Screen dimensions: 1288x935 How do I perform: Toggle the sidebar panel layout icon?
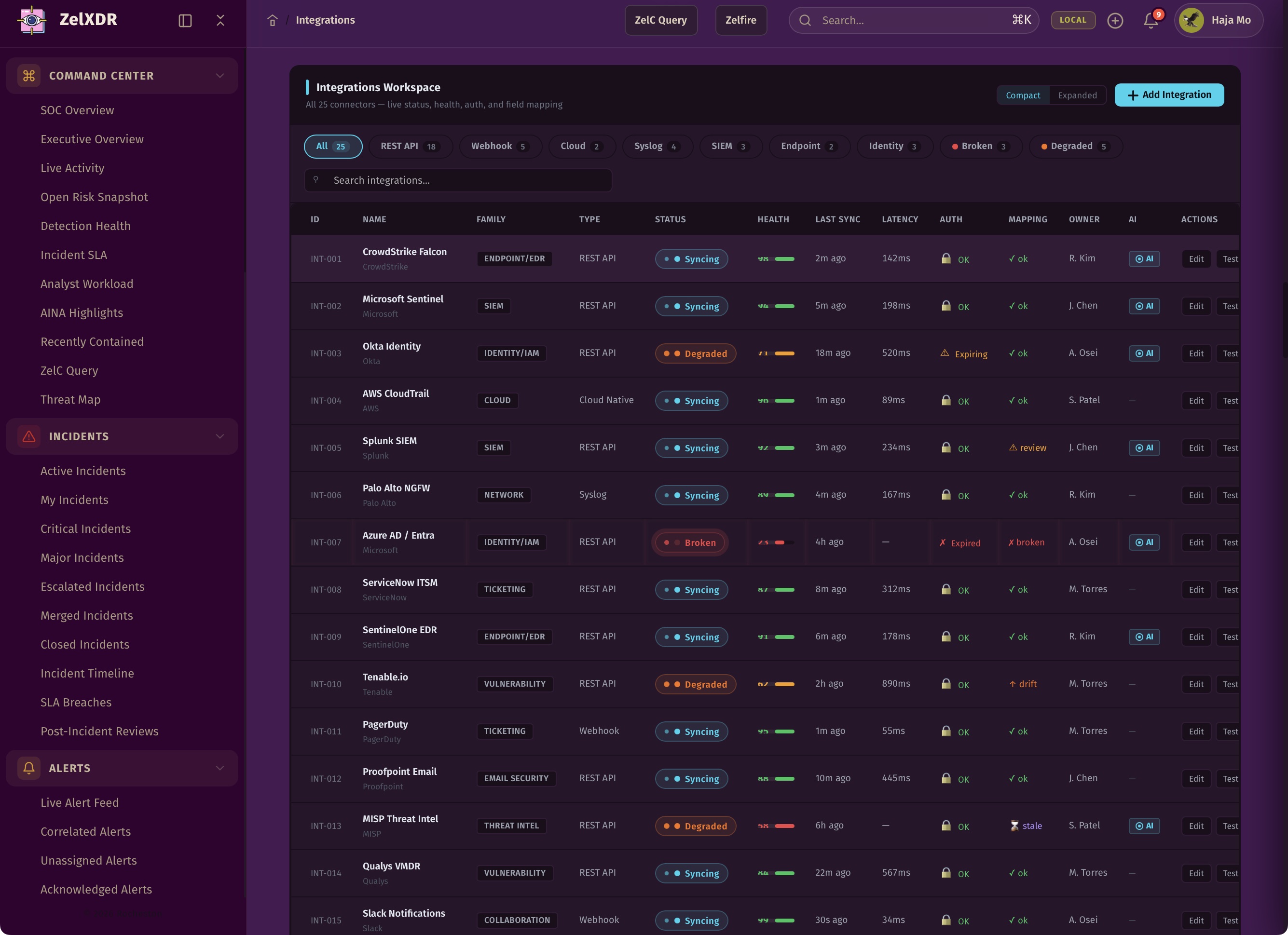click(x=185, y=20)
